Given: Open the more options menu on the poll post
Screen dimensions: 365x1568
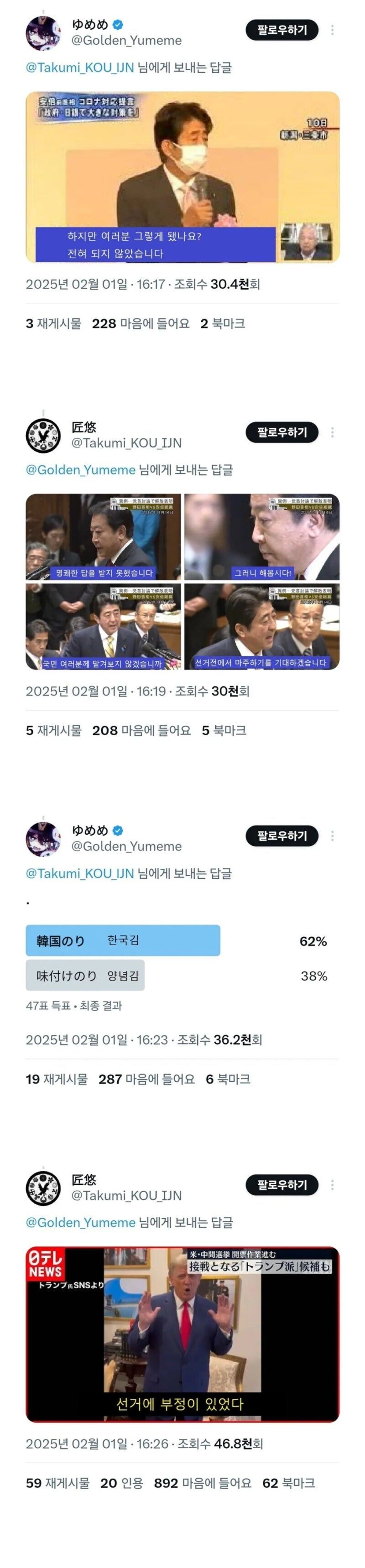Looking at the screenshot, I should [x=332, y=835].
